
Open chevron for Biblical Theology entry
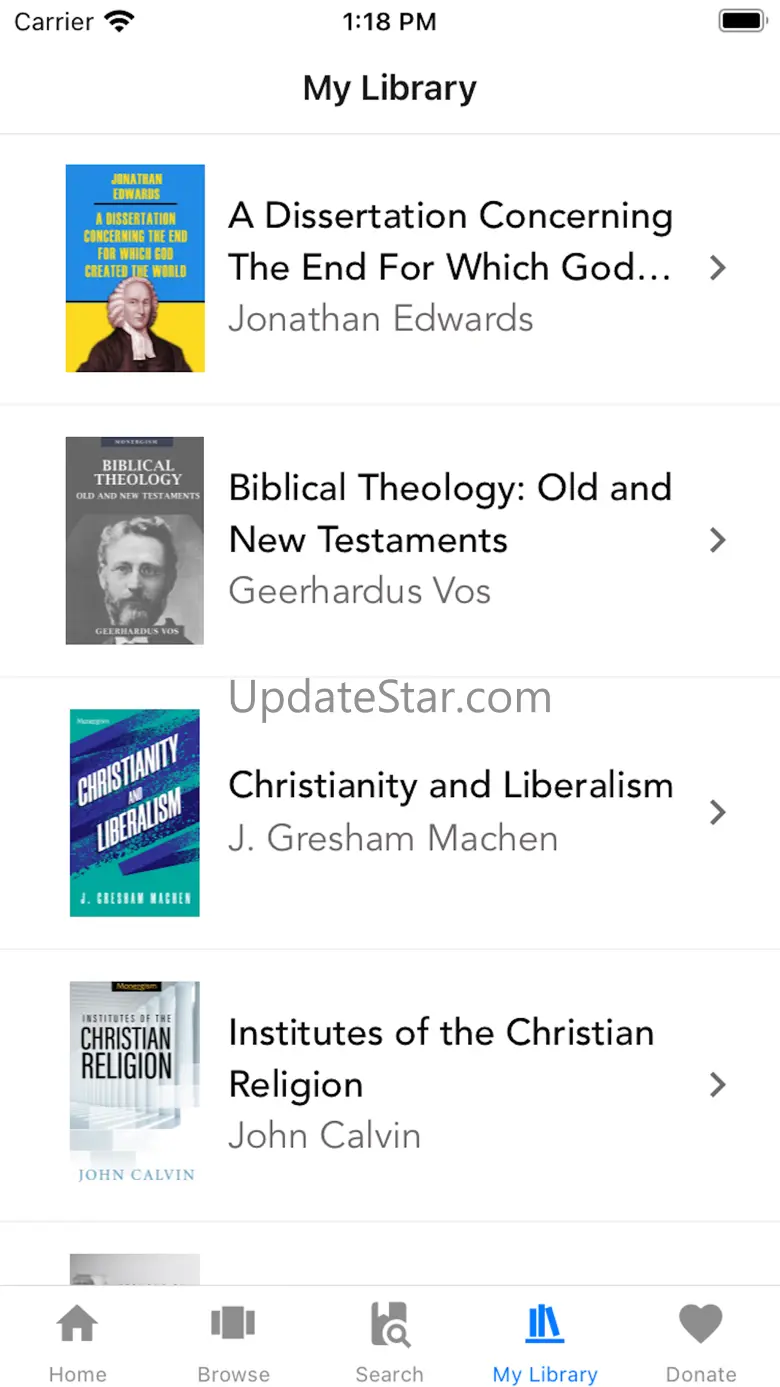(717, 540)
